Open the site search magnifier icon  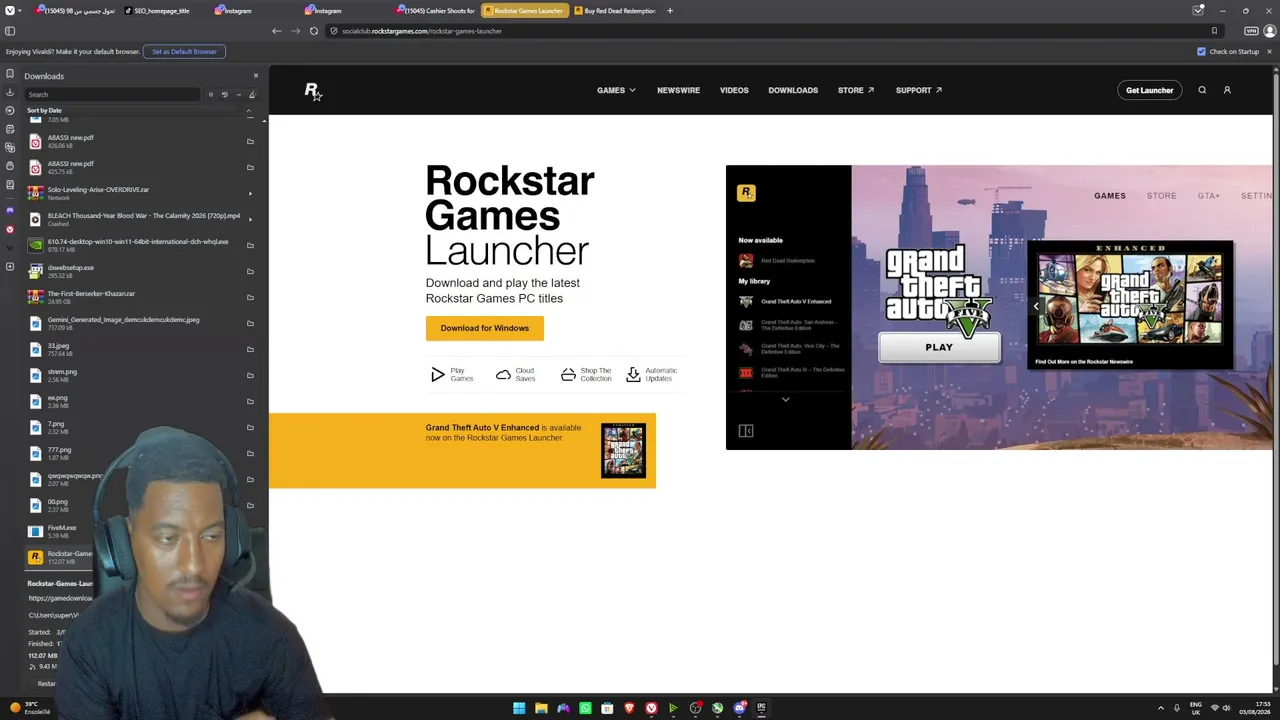click(1202, 90)
